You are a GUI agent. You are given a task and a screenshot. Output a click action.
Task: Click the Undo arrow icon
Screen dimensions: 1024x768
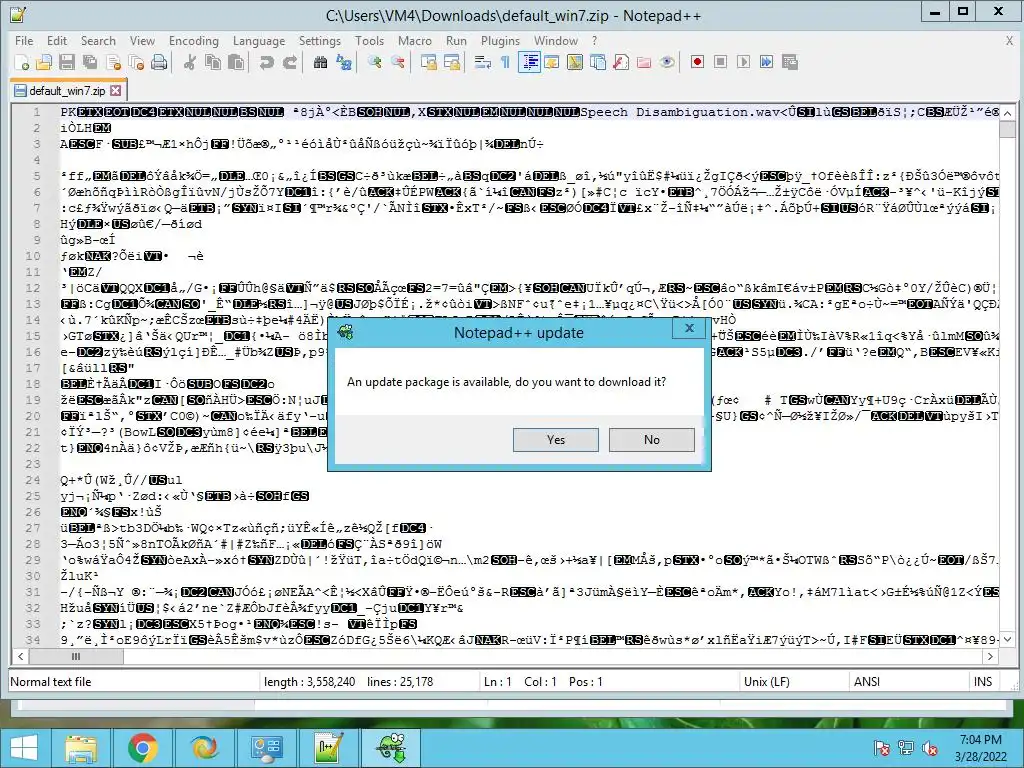pos(266,62)
